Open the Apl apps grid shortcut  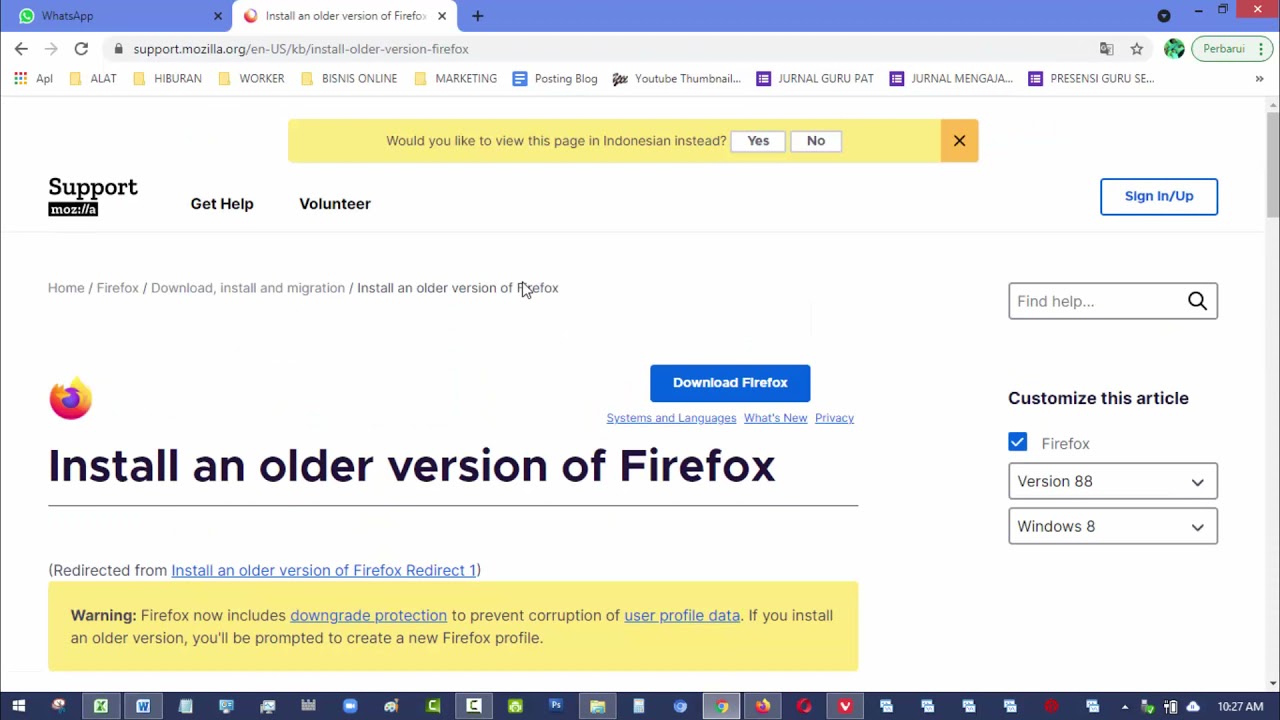33,78
